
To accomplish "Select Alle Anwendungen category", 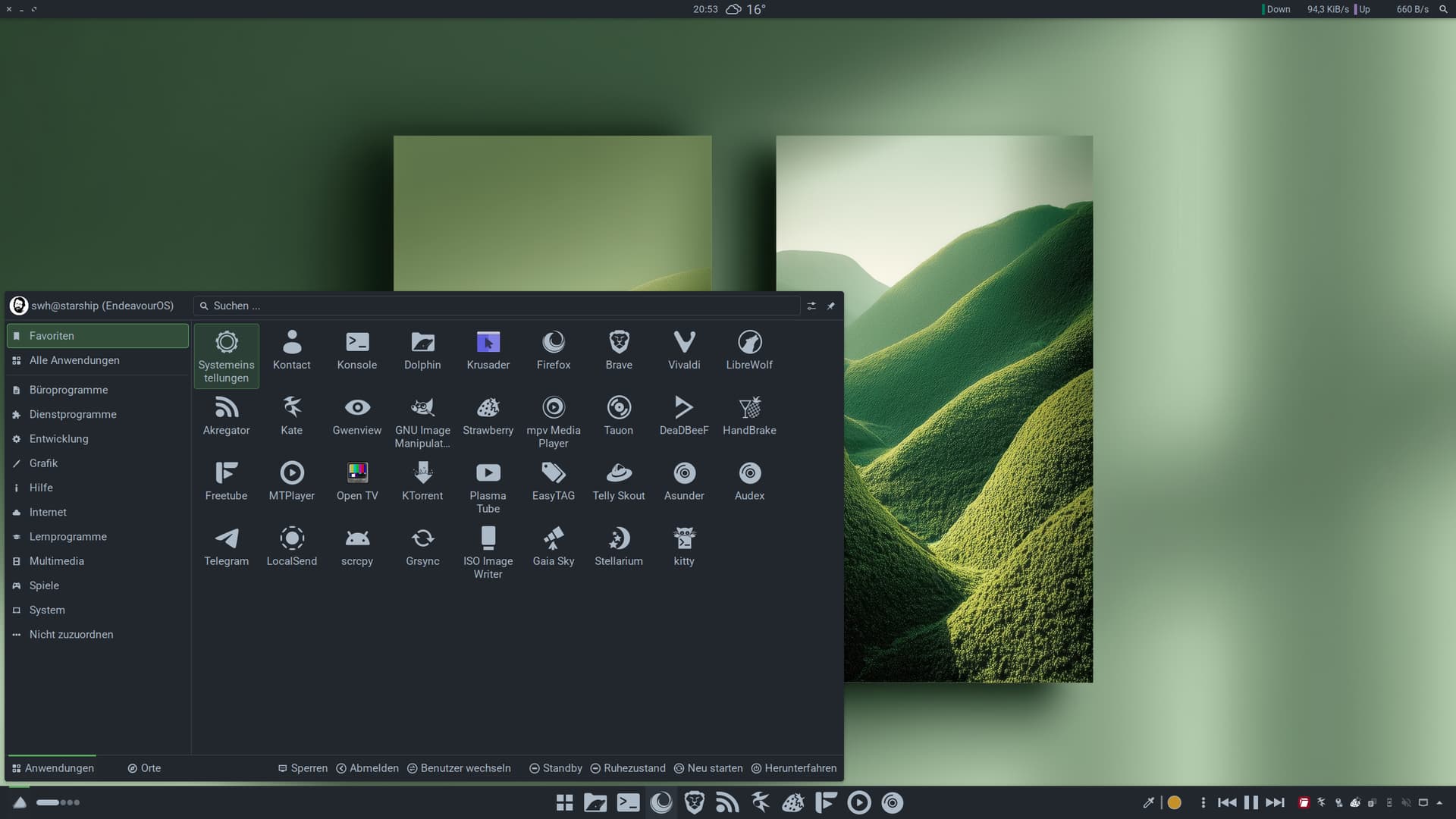I will 74,360.
